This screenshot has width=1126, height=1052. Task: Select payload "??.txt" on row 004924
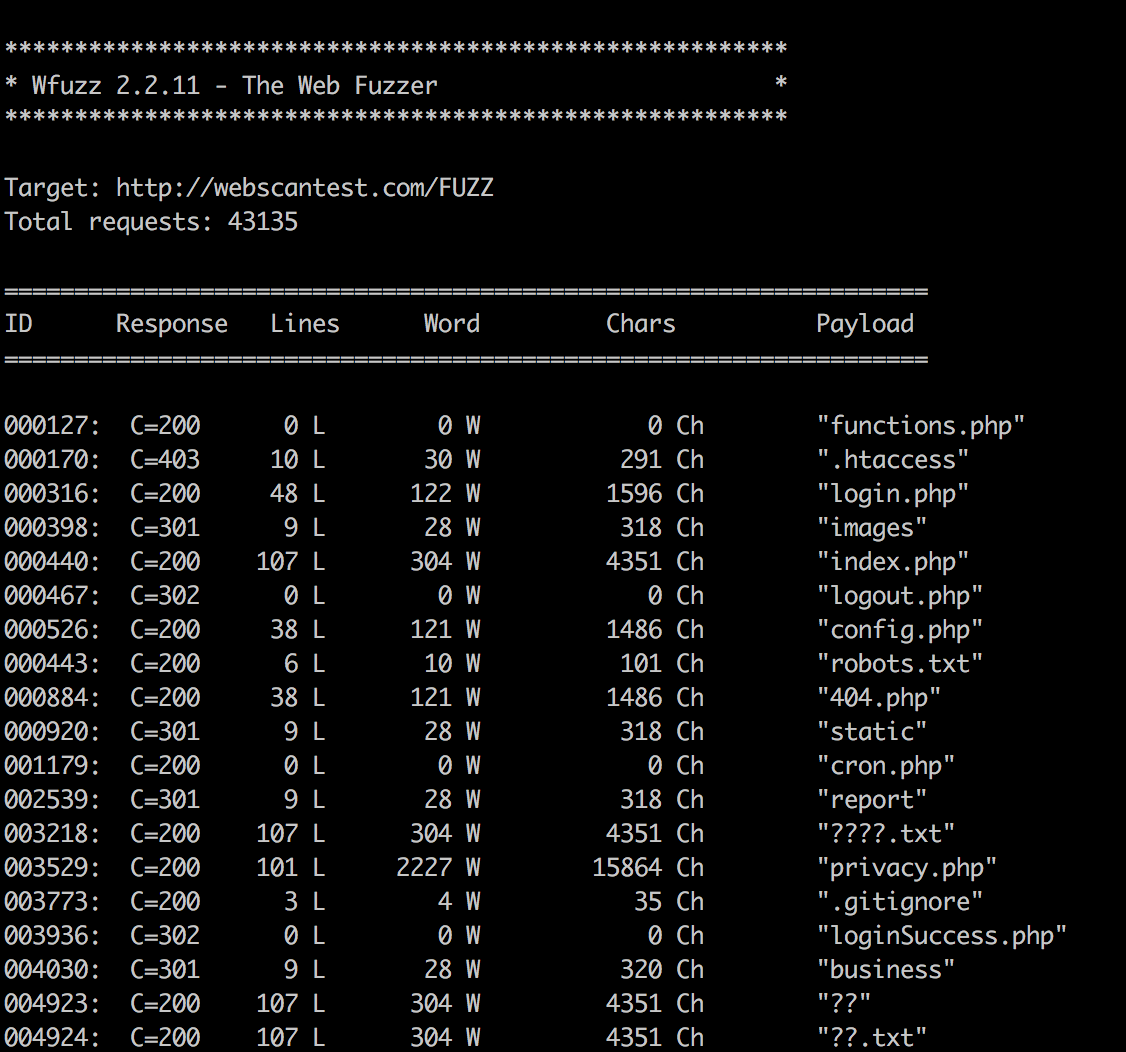point(872,1038)
